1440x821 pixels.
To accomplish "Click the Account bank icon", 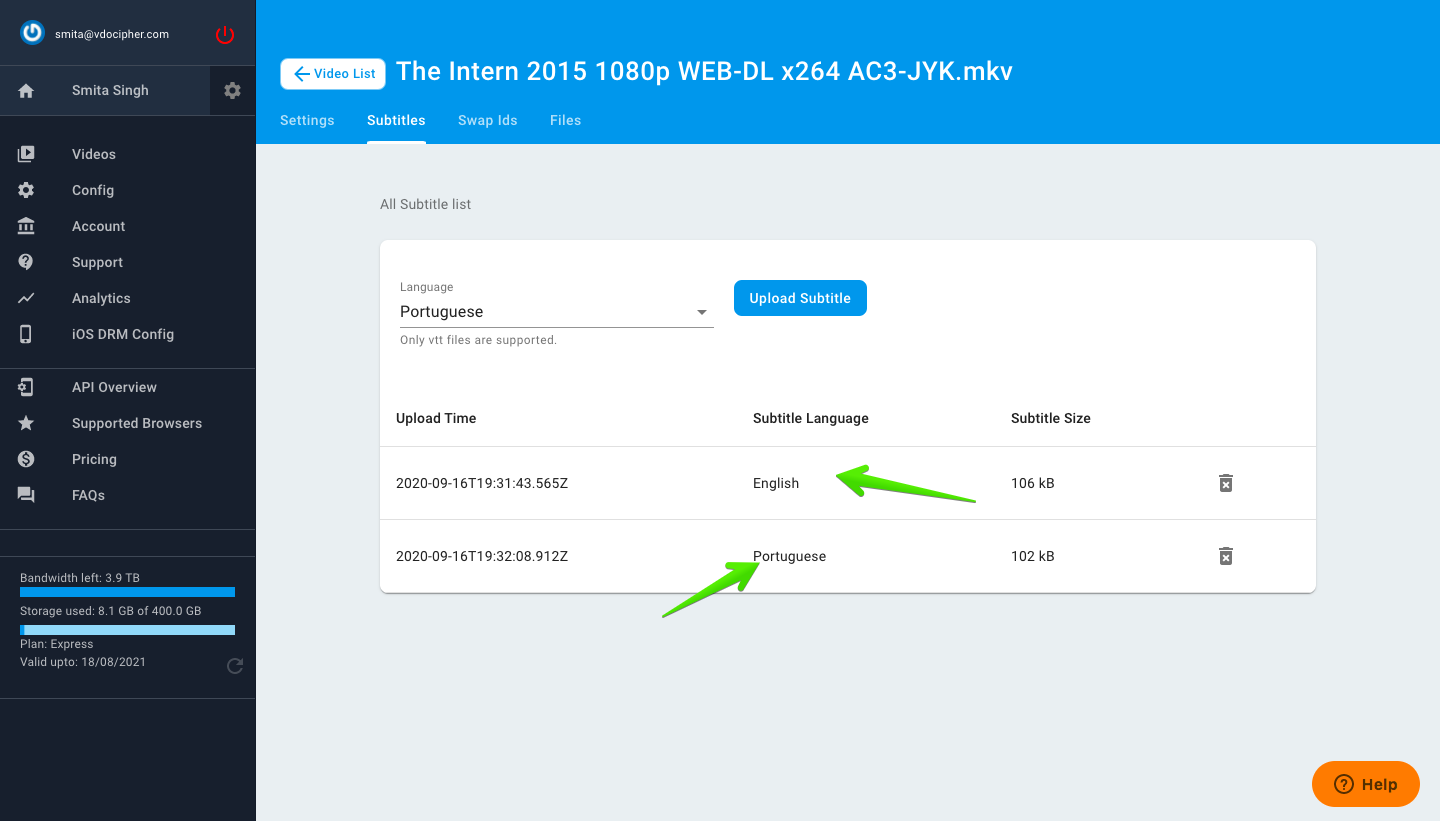I will (26, 226).
